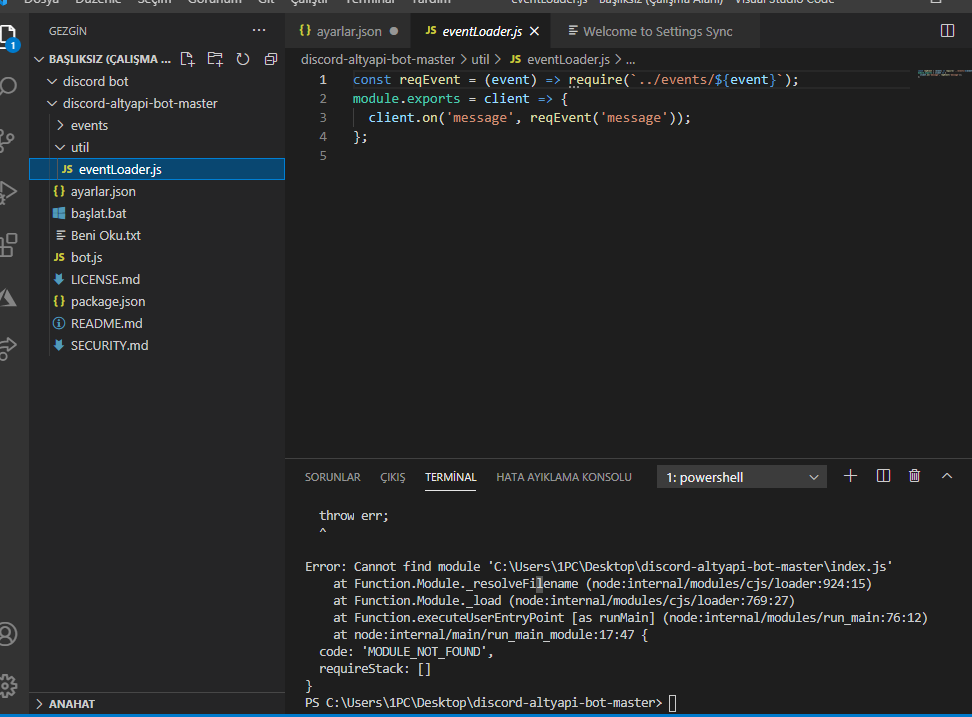This screenshot has width=972, height=717.
Task: Refresh the file explorer
Action: (242, 59)
